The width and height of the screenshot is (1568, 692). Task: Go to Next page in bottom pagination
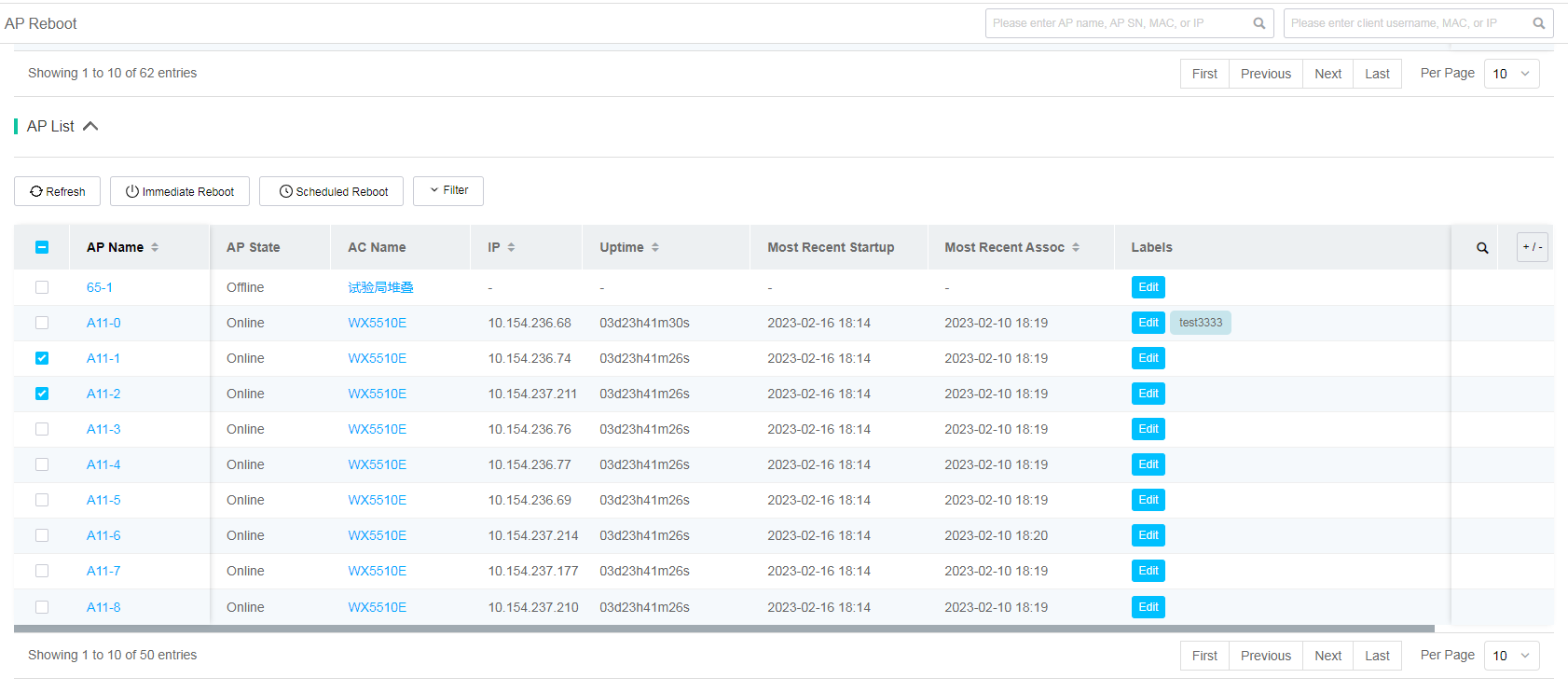(1328, 656)
